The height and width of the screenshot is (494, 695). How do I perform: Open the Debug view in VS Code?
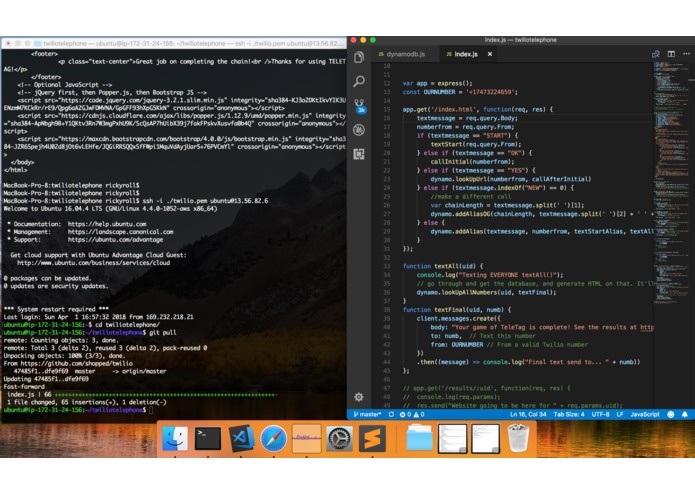pyautogui.click(x=359, y=130)
